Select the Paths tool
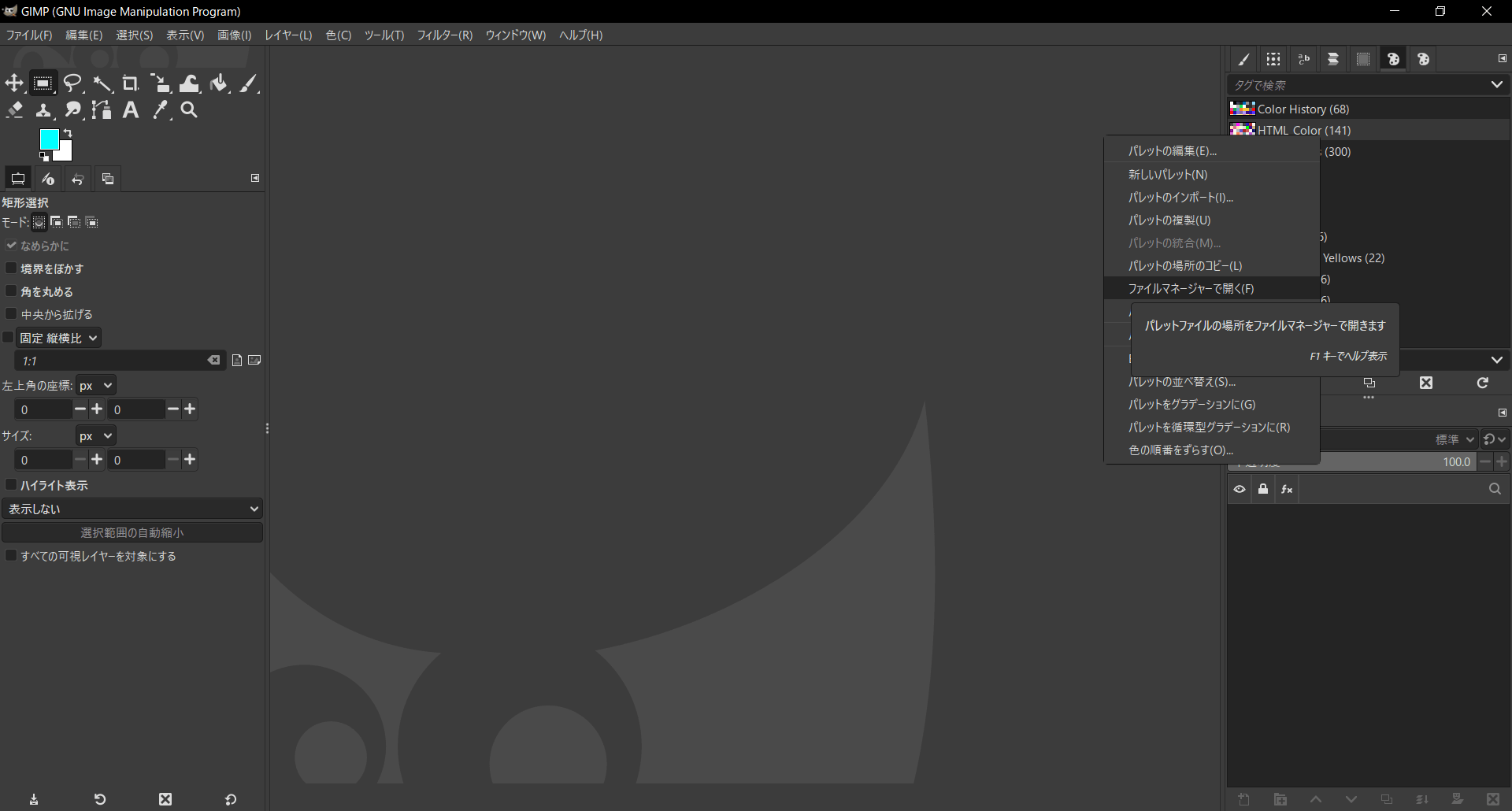Screen dimensions: 1512x811 102,110
